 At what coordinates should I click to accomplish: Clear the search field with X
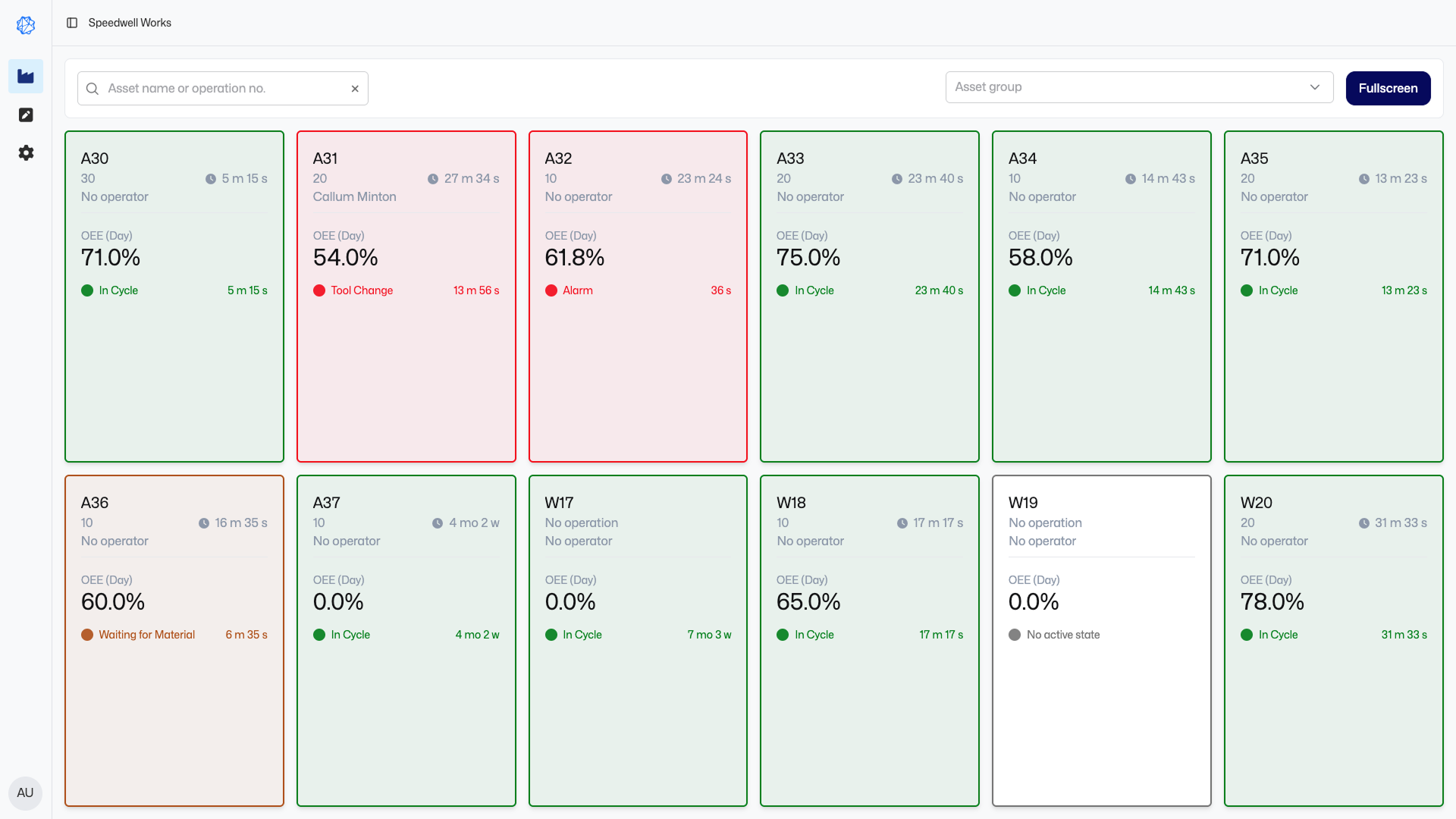[x=355, y=89]
